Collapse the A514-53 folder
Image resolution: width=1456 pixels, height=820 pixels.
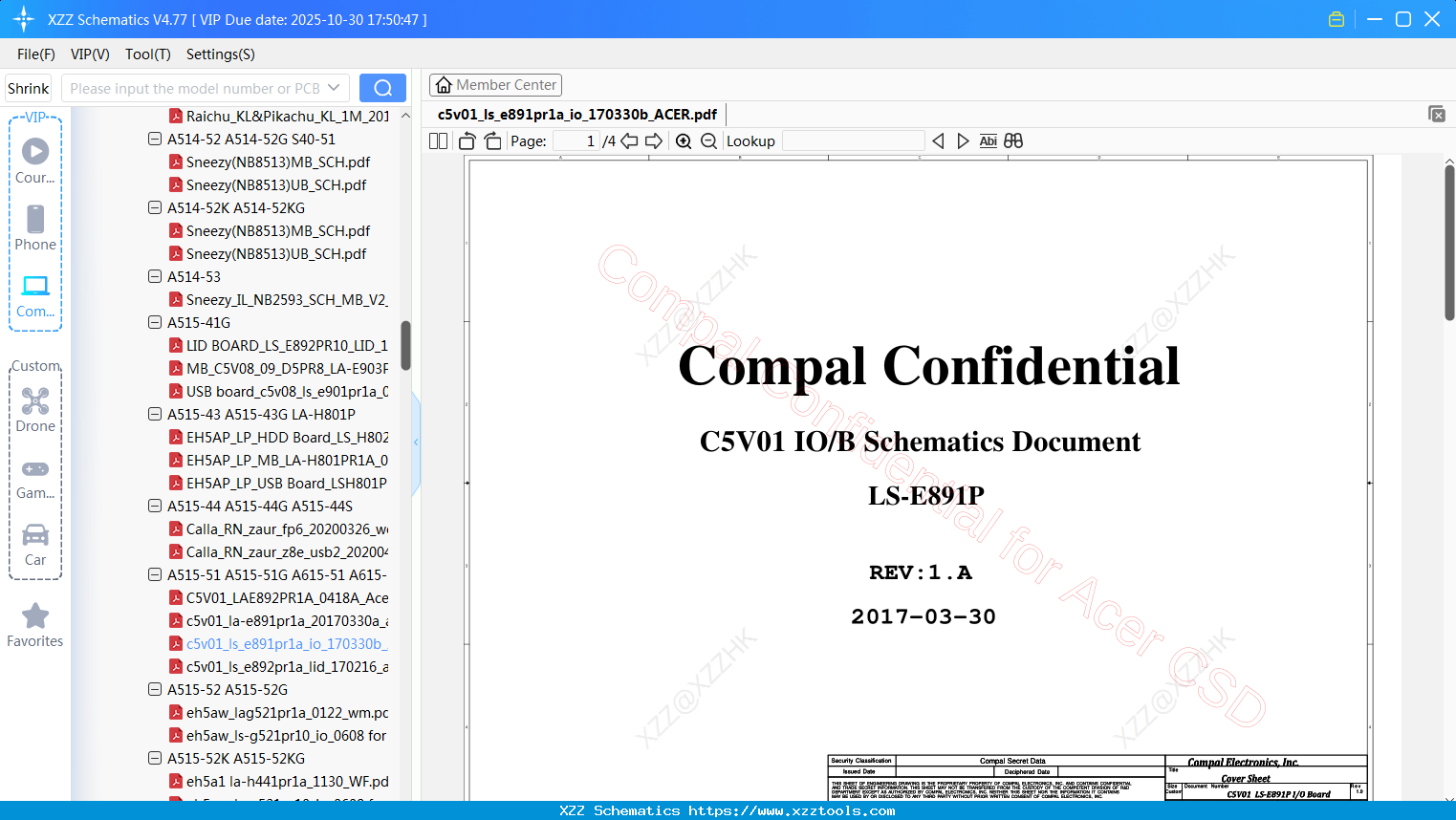pyautogui.click(x=155, y=276)
